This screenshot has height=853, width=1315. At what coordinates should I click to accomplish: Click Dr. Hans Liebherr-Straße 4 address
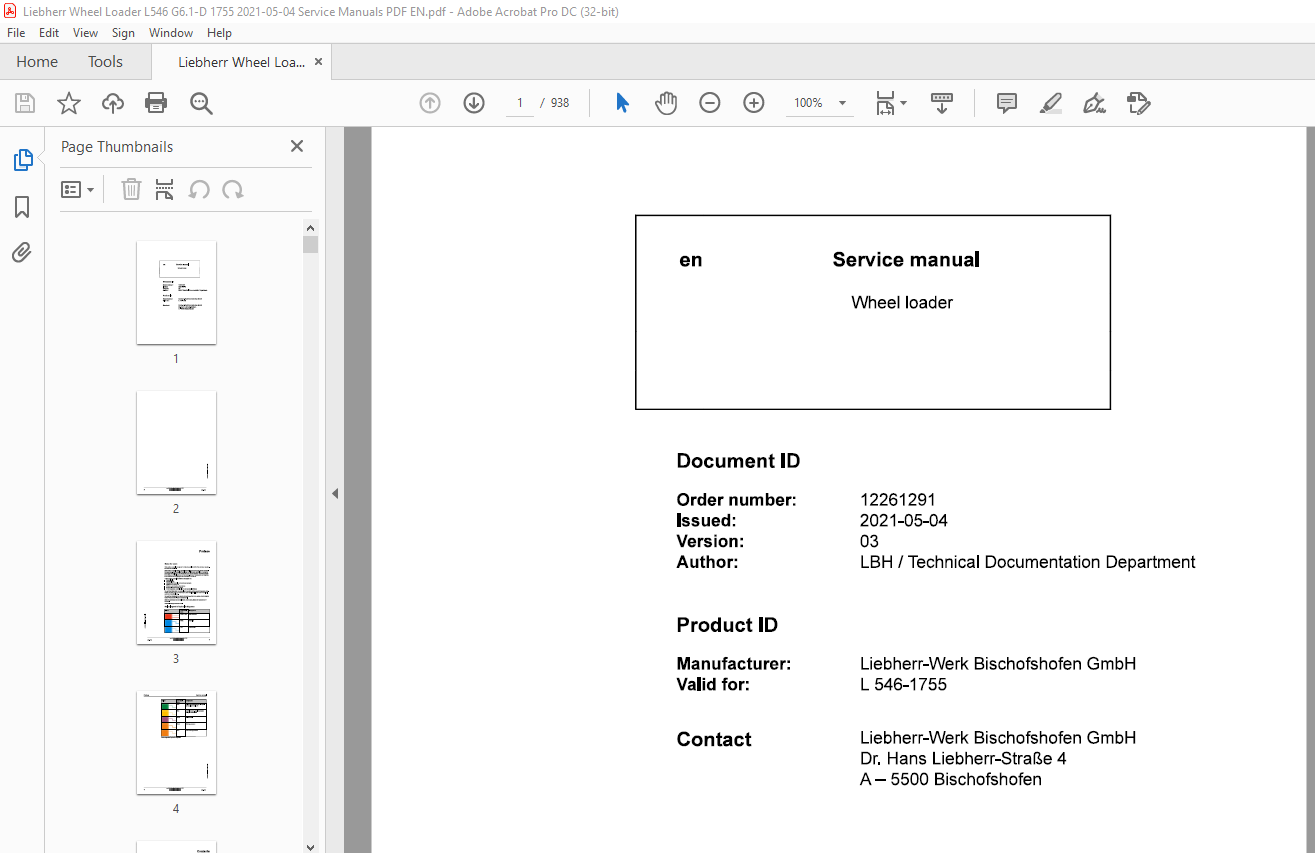(x=963, y=759)
